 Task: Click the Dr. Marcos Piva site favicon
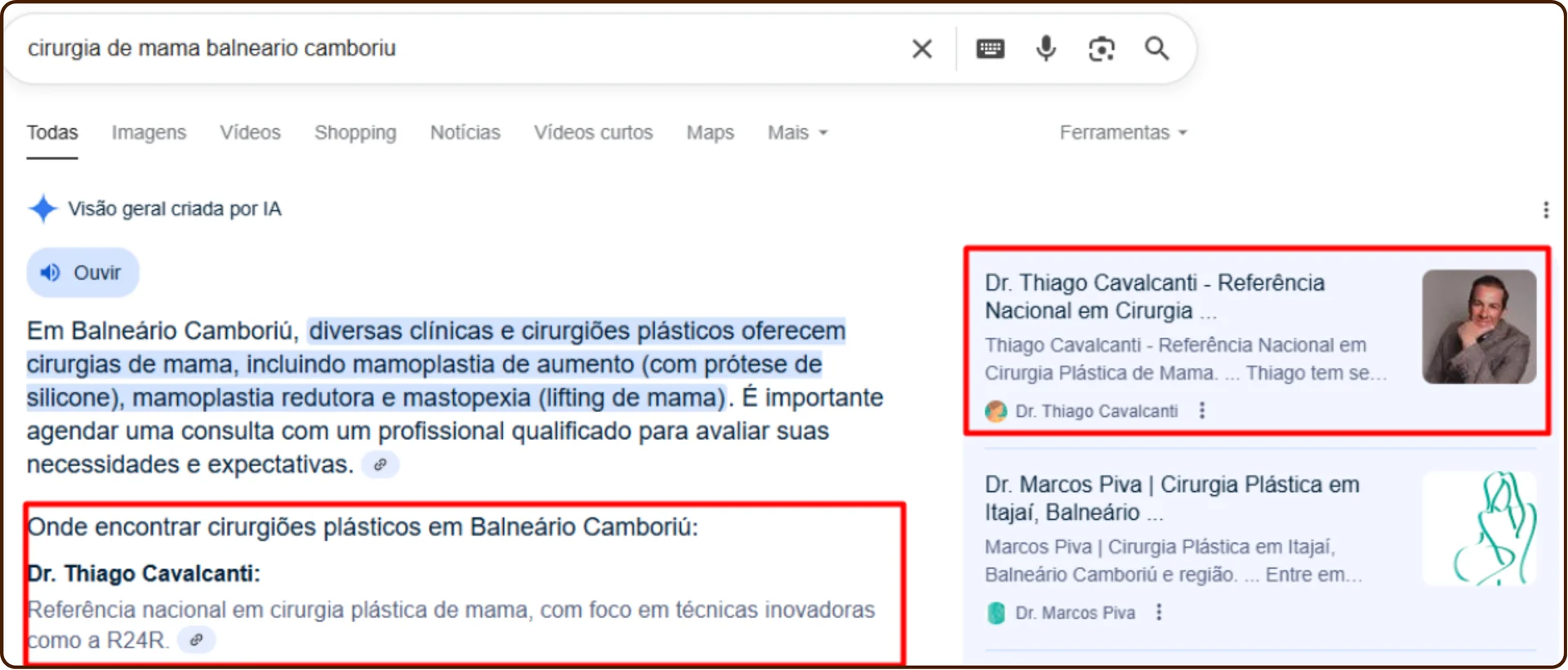point(996,613)
